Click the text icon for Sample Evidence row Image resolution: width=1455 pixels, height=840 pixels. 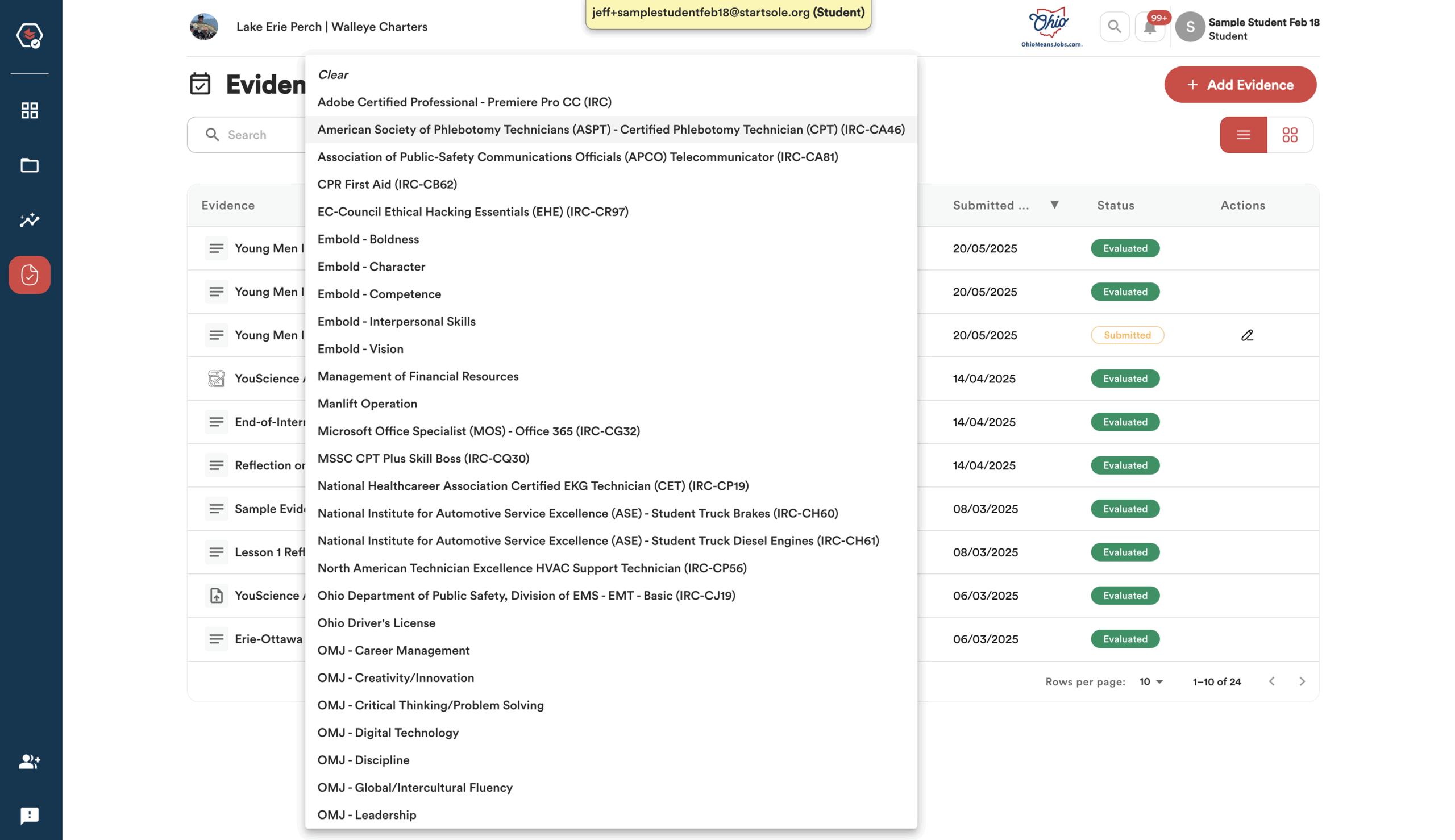click(x=217, y=508)
